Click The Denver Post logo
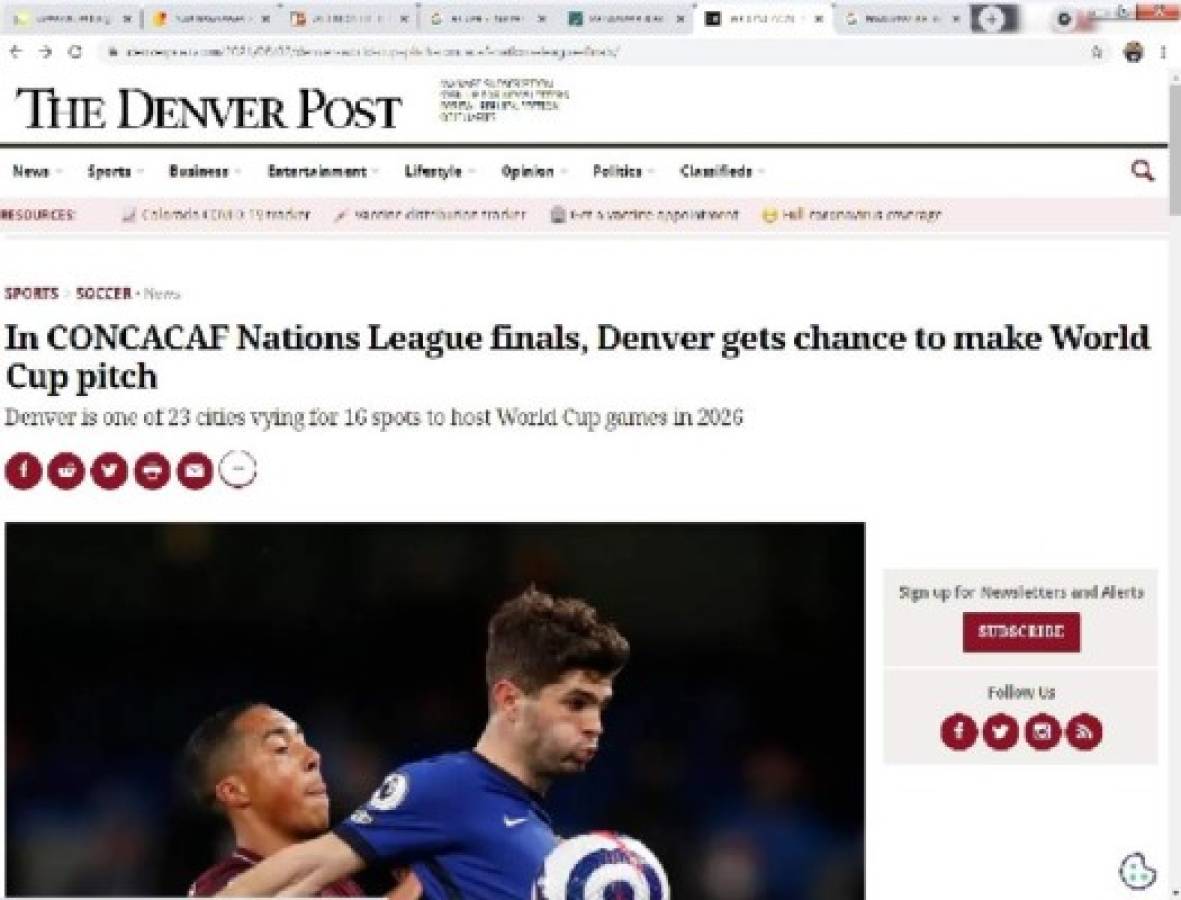Image resolution: width=1181 pixels, height=900 pixels. 208,109
